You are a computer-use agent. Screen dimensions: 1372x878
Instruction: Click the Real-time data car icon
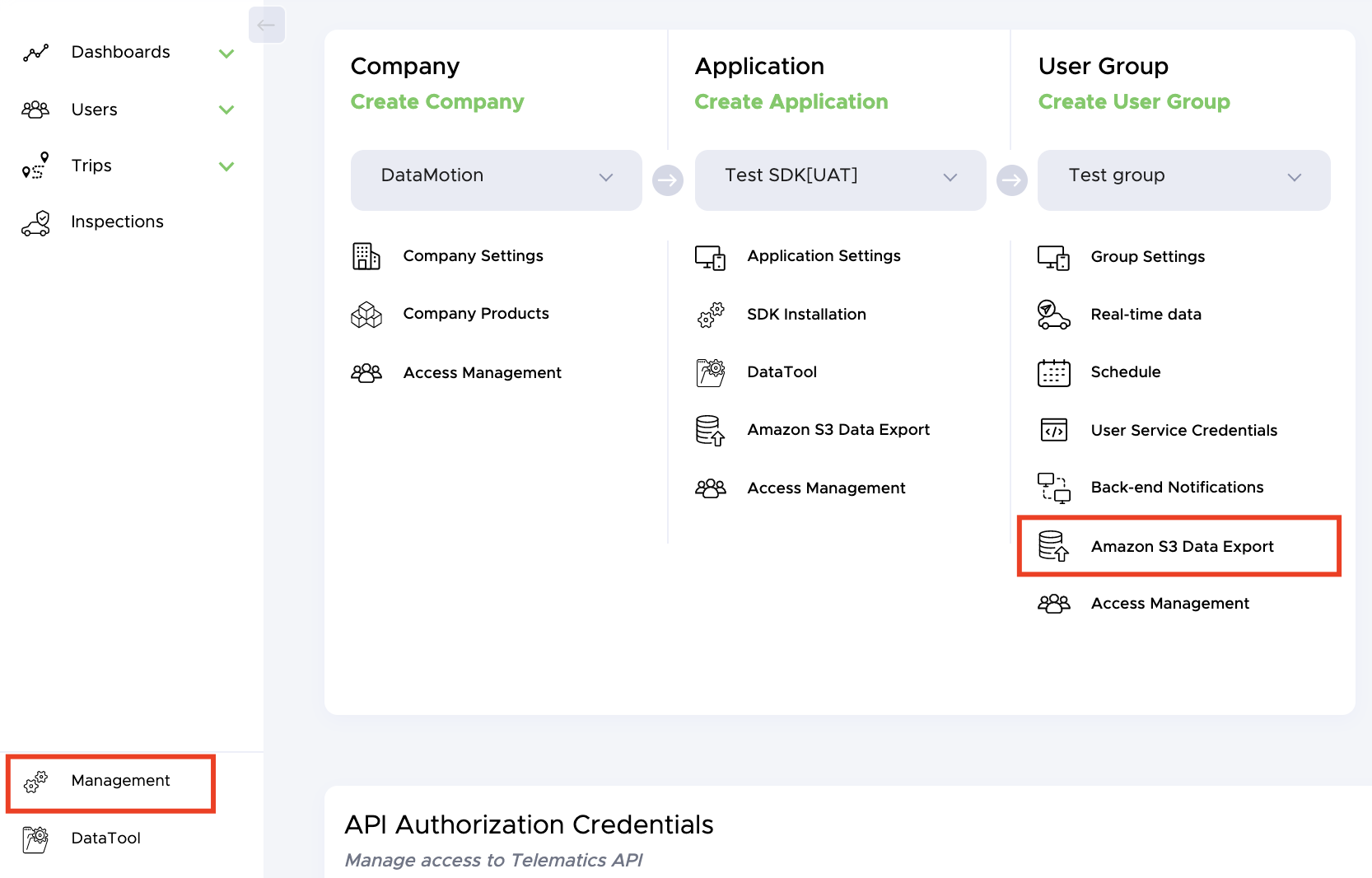[1053, 315]
